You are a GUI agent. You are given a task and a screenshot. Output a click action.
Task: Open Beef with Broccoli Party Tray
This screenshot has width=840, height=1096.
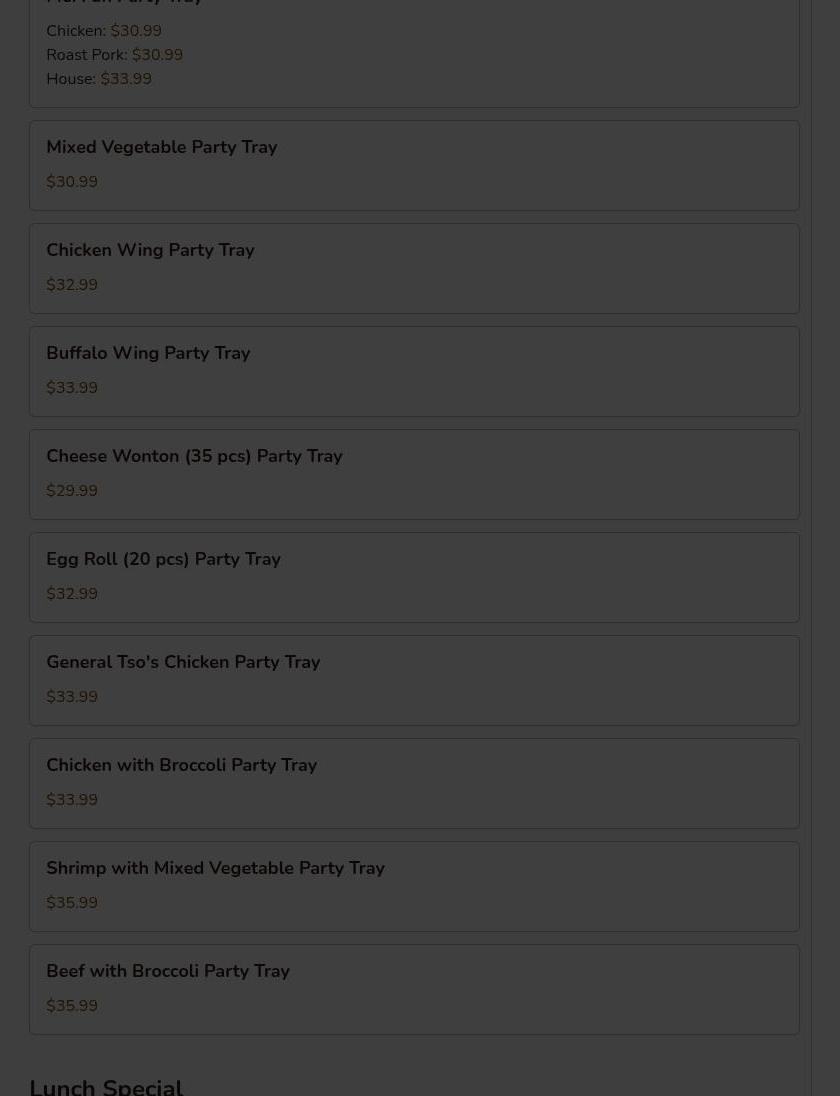pyautogui.click(x=414, y=990)
